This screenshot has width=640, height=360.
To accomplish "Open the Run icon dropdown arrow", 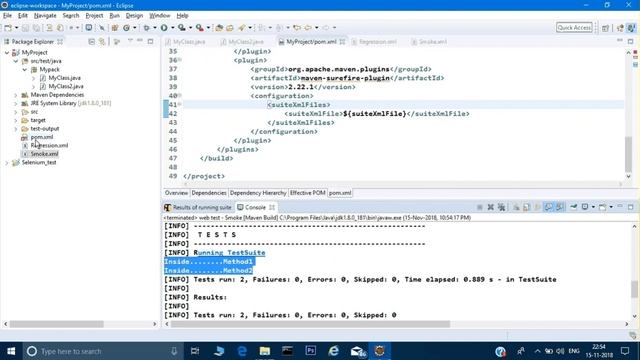I will pos(172,28).
